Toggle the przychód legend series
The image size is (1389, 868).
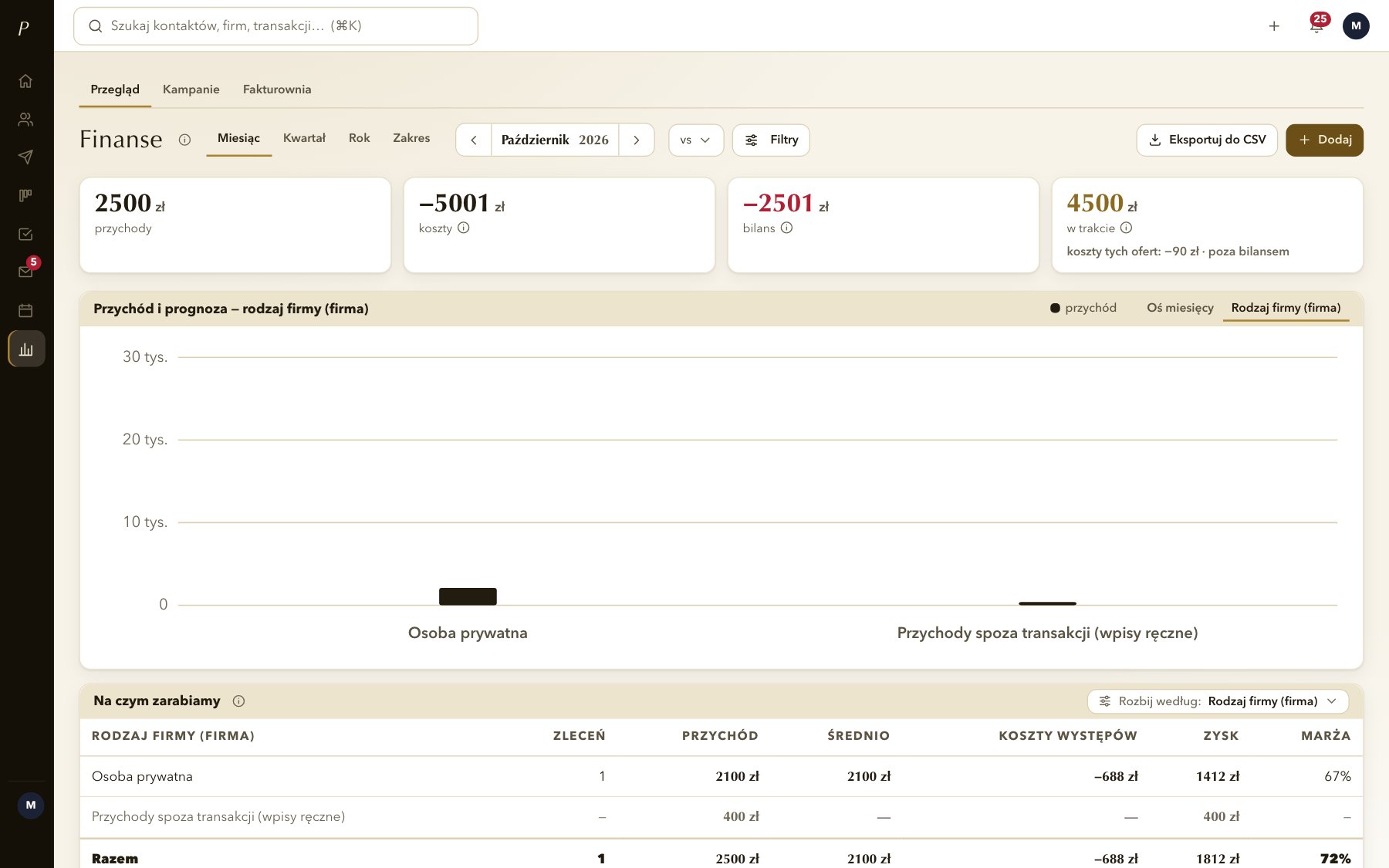tap(1083, 308)
